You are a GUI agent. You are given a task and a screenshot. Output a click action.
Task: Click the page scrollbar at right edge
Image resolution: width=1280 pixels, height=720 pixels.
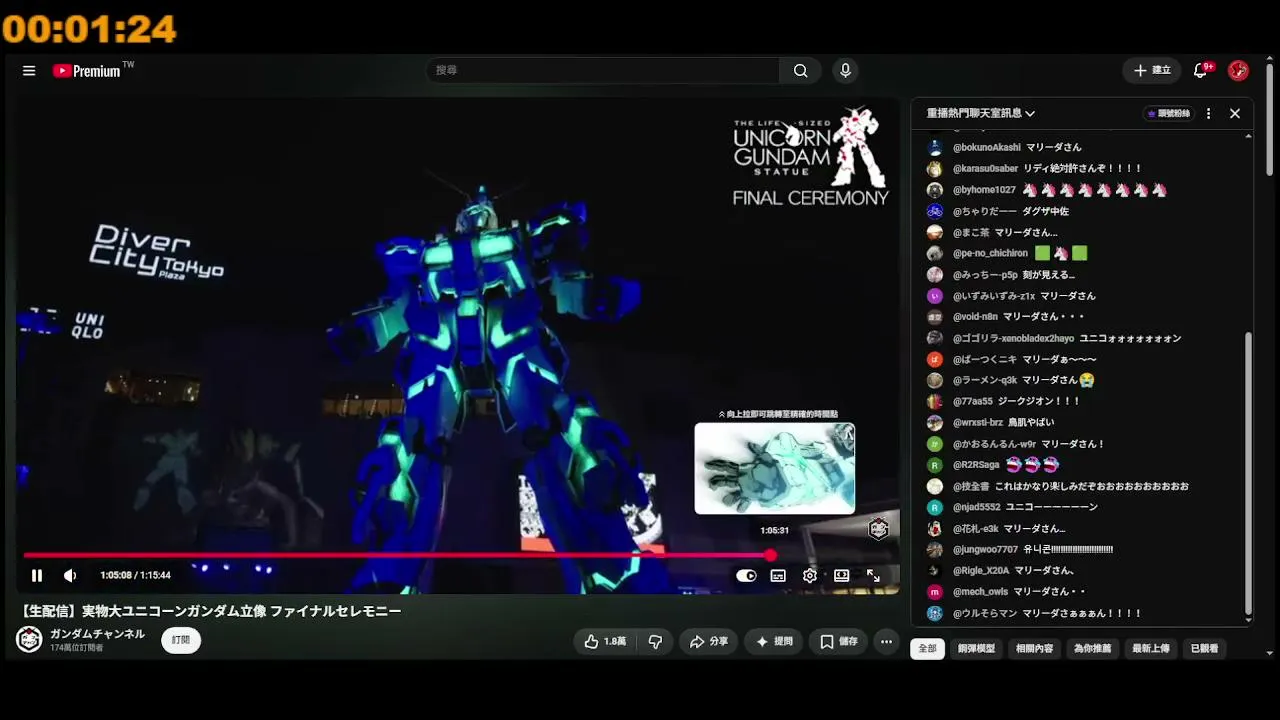1270,120
